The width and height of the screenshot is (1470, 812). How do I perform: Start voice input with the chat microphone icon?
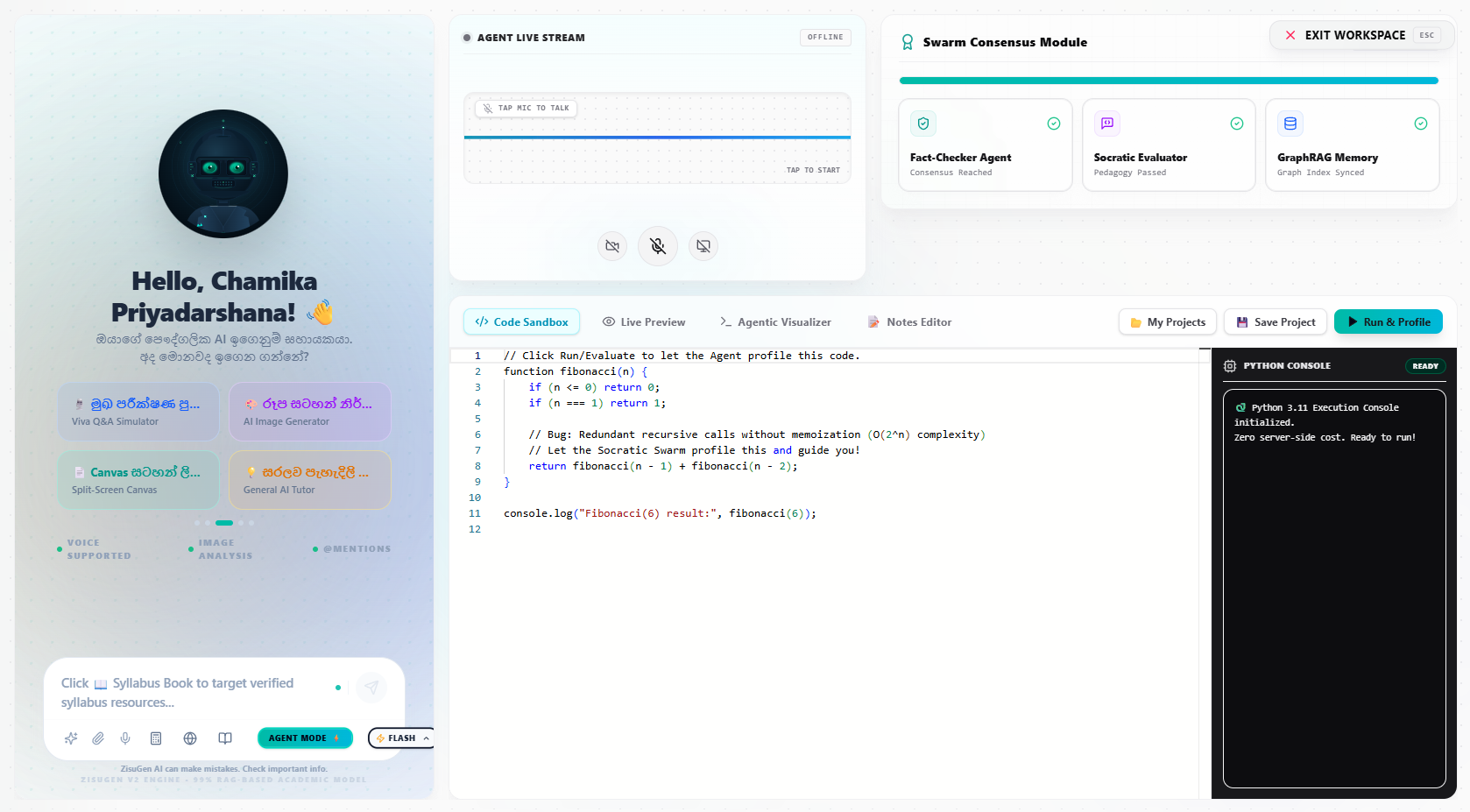point(125,738)
